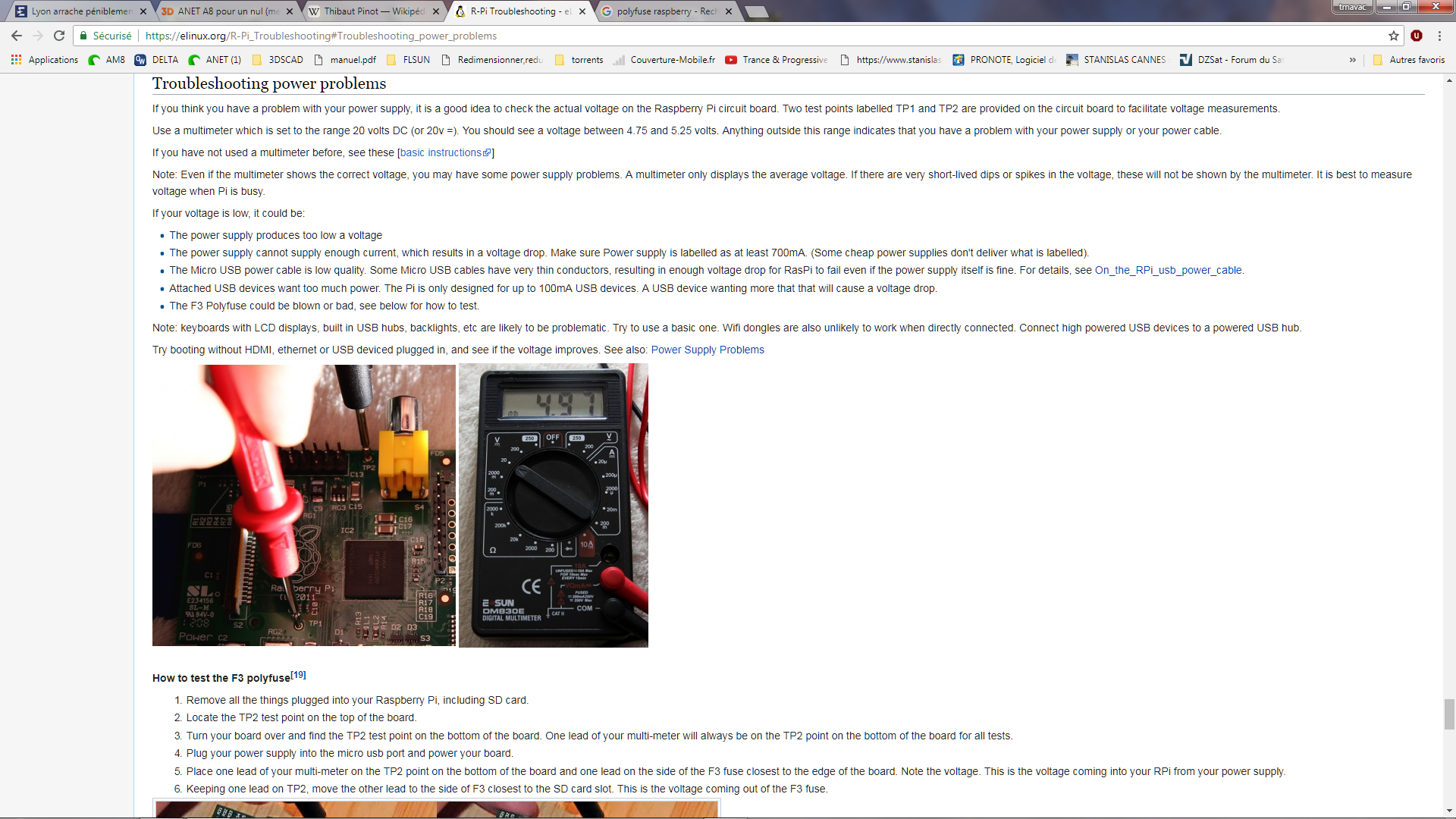Open the DZSat - Forum bookmark
This screenshot has height=819, width=1456.
coord(1232,60)
